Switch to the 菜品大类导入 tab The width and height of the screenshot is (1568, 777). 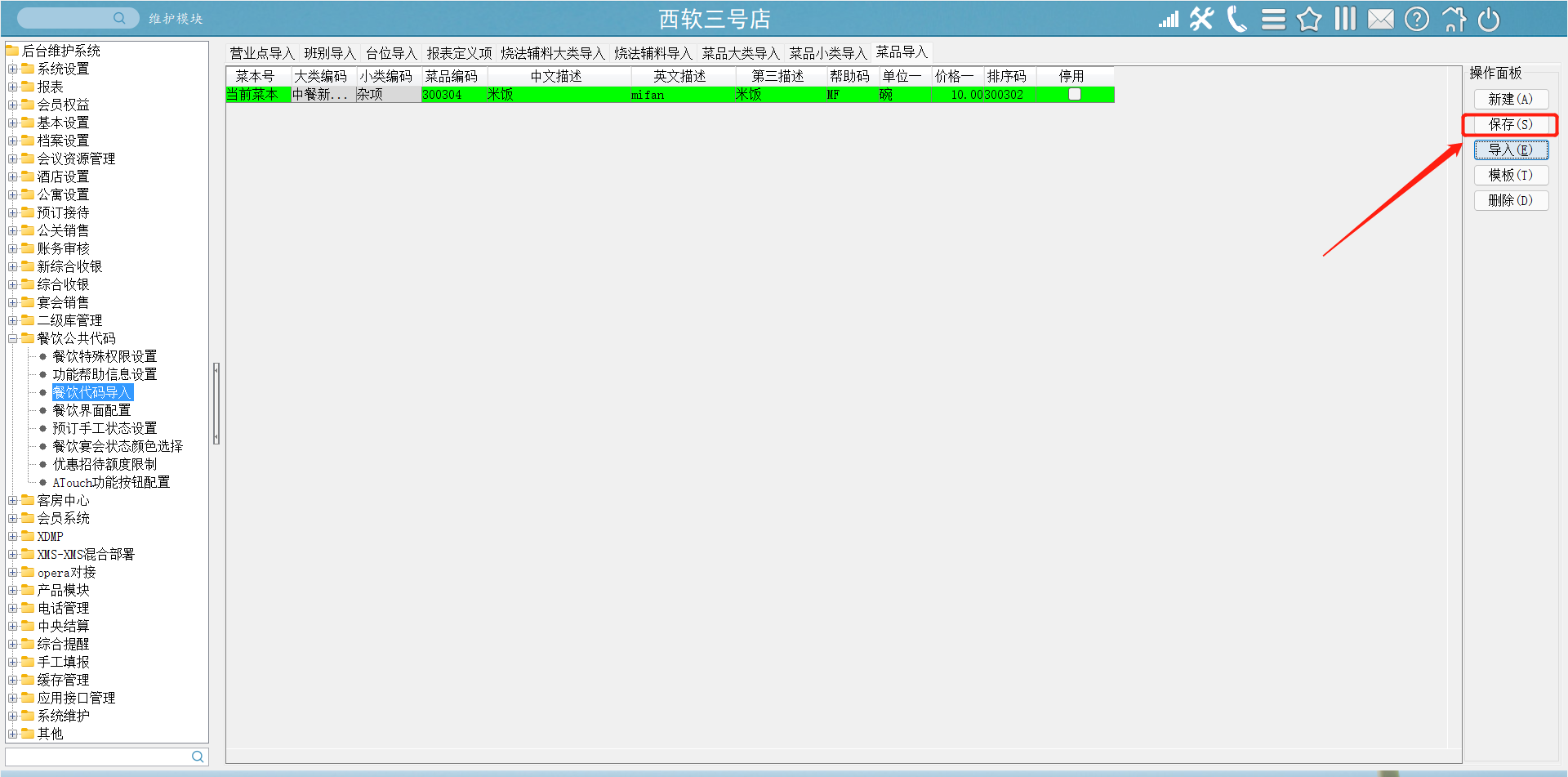[x=740, y=53]
